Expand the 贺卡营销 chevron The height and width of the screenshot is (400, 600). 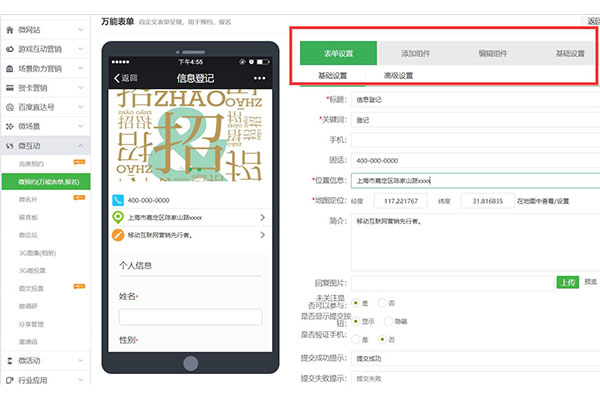coord(81,88)
